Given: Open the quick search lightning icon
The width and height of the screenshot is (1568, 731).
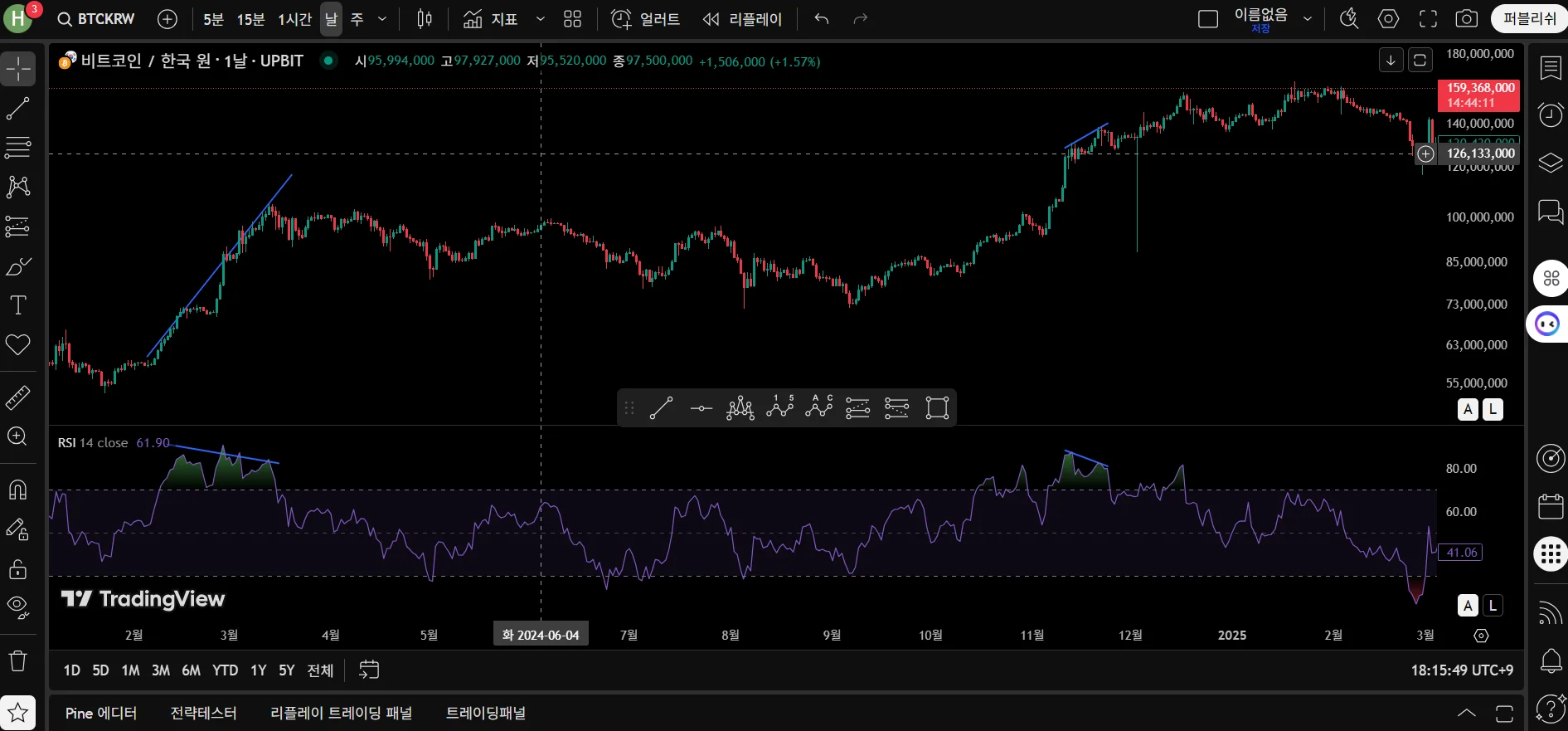Looking at the screenshot, I should pyautogui.click(x=1349, y=19).
